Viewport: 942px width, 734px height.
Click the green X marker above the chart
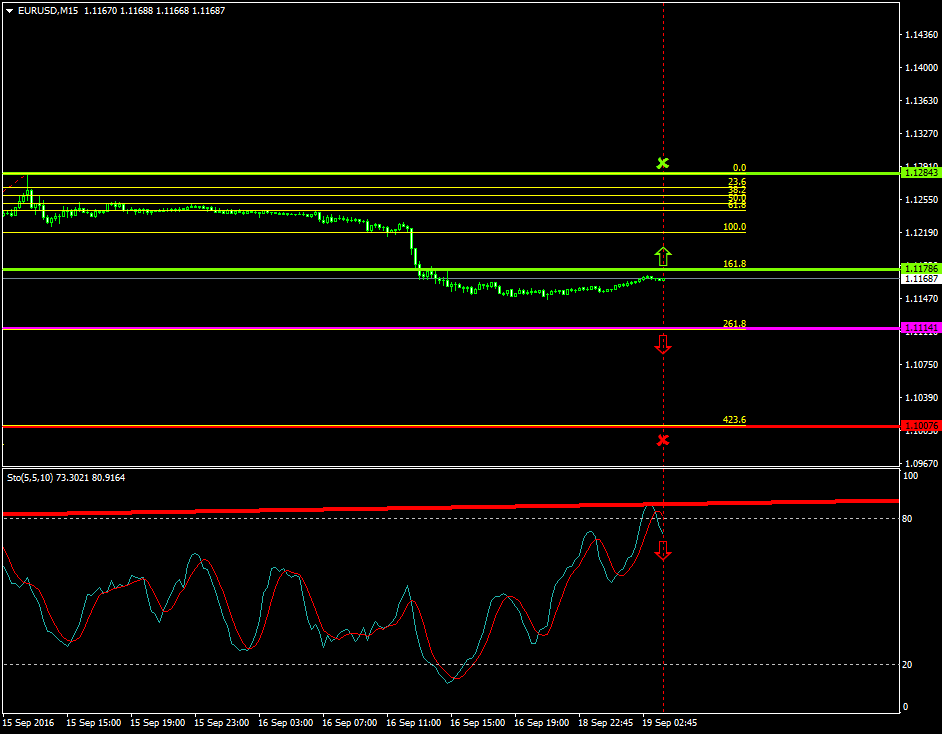pyautogui.click(x=662, y=162)
